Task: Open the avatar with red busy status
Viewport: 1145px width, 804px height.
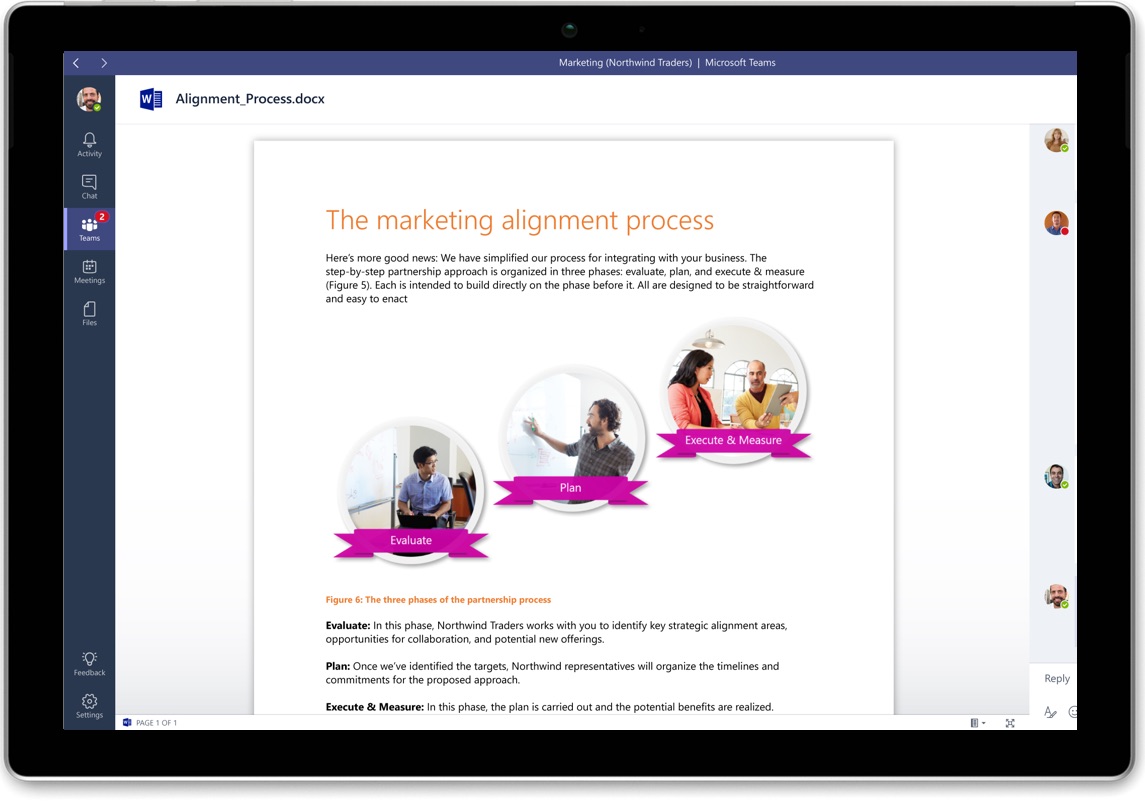Action: click(x=1056, y=223)
